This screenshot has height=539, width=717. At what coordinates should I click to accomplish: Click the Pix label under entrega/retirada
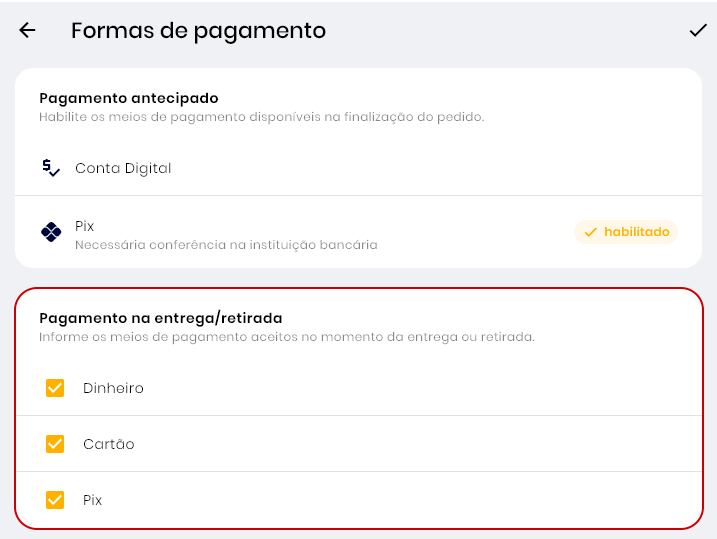point(92,500)
